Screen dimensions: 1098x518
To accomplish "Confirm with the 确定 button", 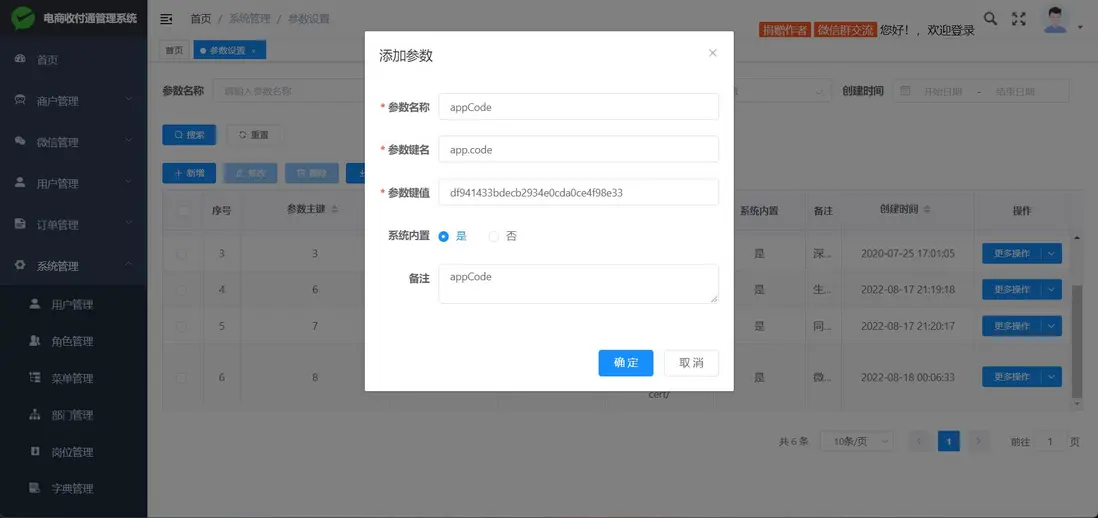I will [x=626, y=363].
